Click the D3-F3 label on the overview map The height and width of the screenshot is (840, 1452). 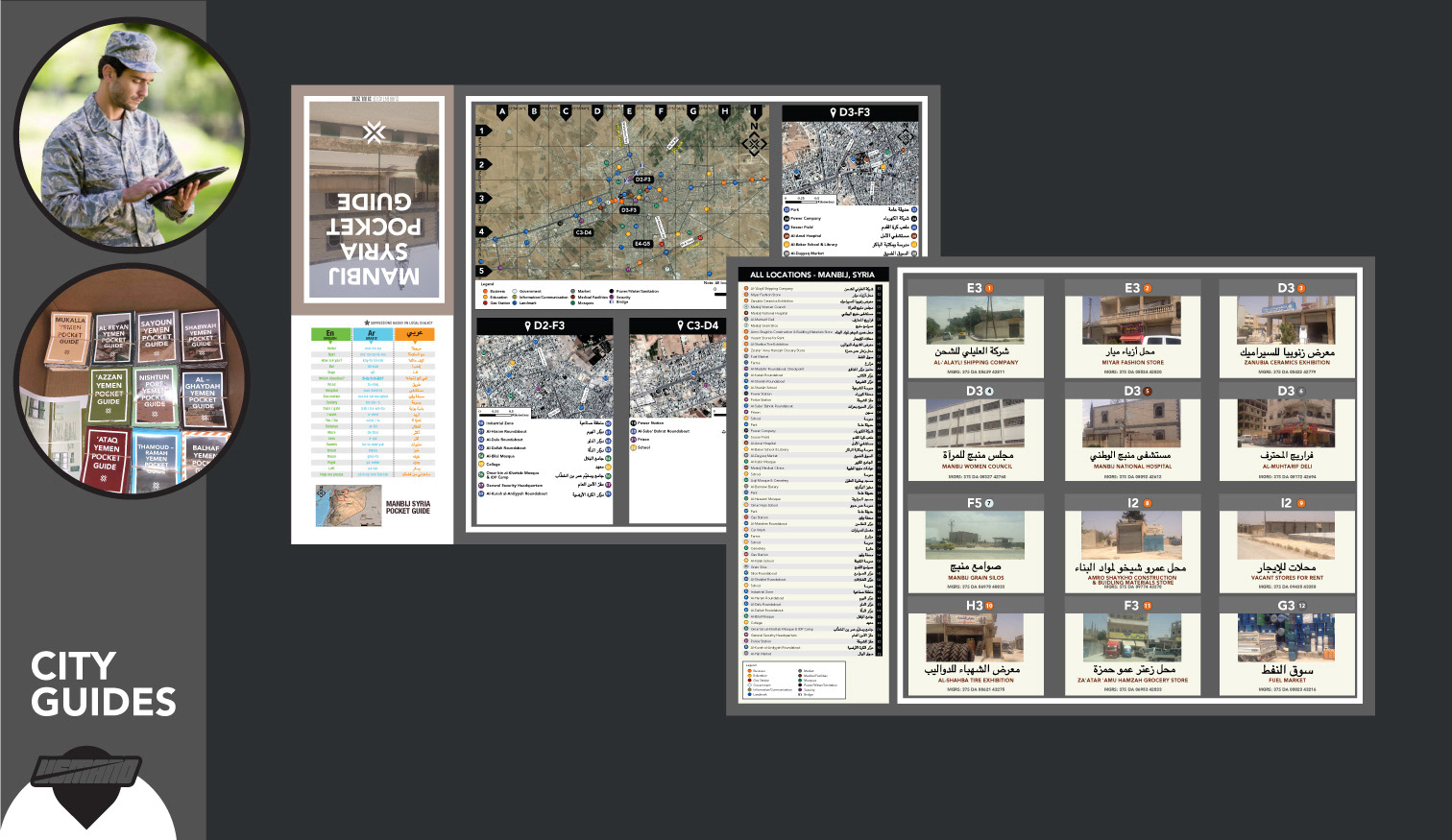click(x=629, y=209)
